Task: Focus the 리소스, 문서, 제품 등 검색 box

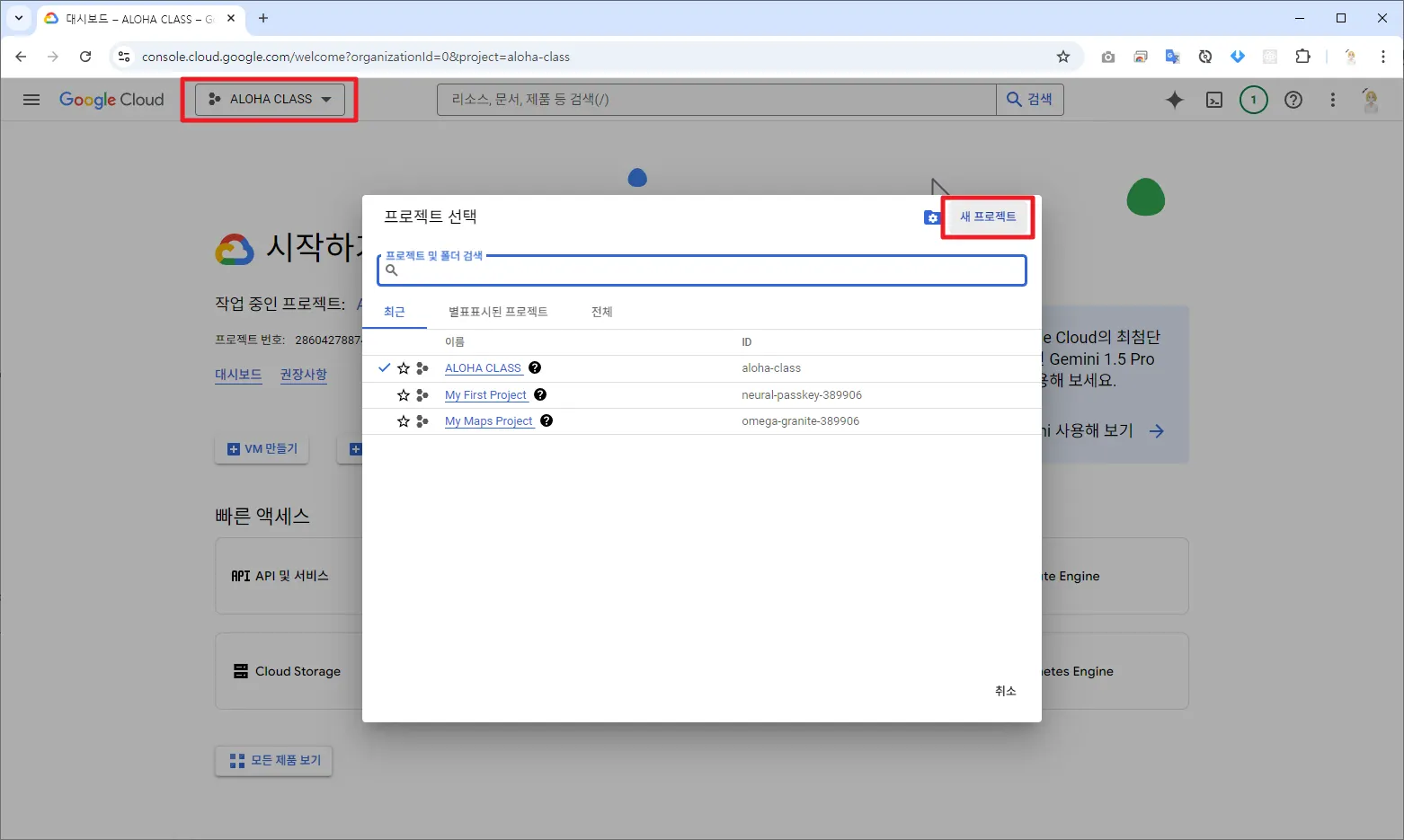Action: 717,100
